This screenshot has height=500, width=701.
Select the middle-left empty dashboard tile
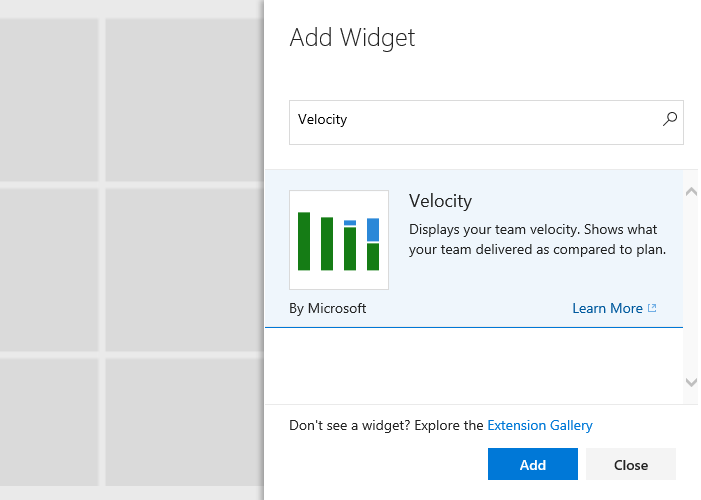point(48,268)
